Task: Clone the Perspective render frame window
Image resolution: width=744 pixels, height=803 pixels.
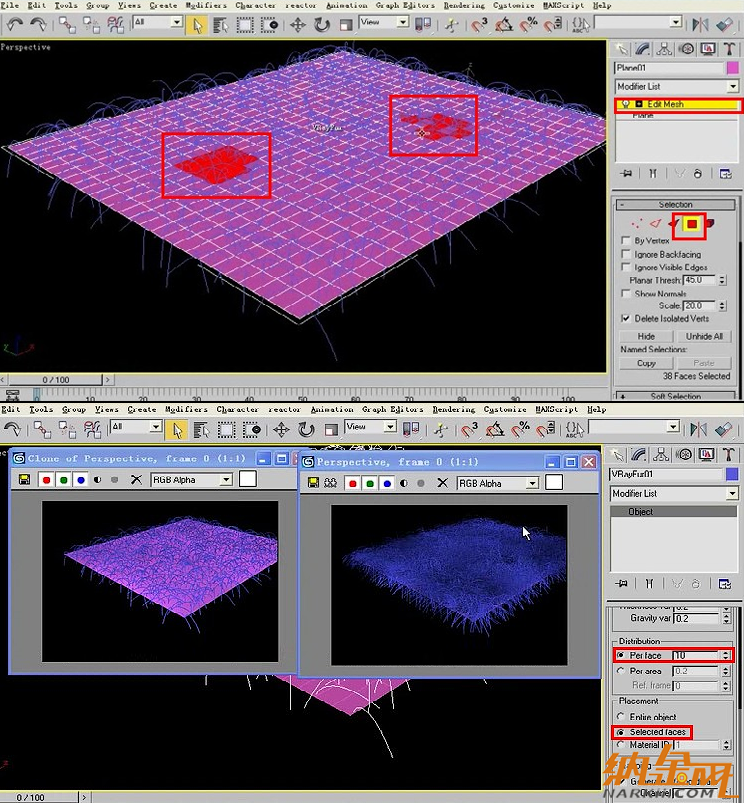Action: tap(330, 483)
